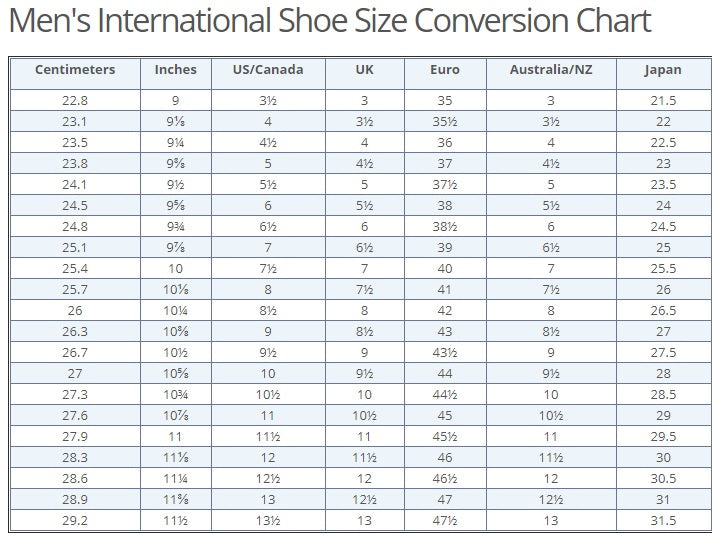Image resolution: width=712 pixels, height=539 pixels.
Task: Select the US/Canada column header
Action: (268, 70)
